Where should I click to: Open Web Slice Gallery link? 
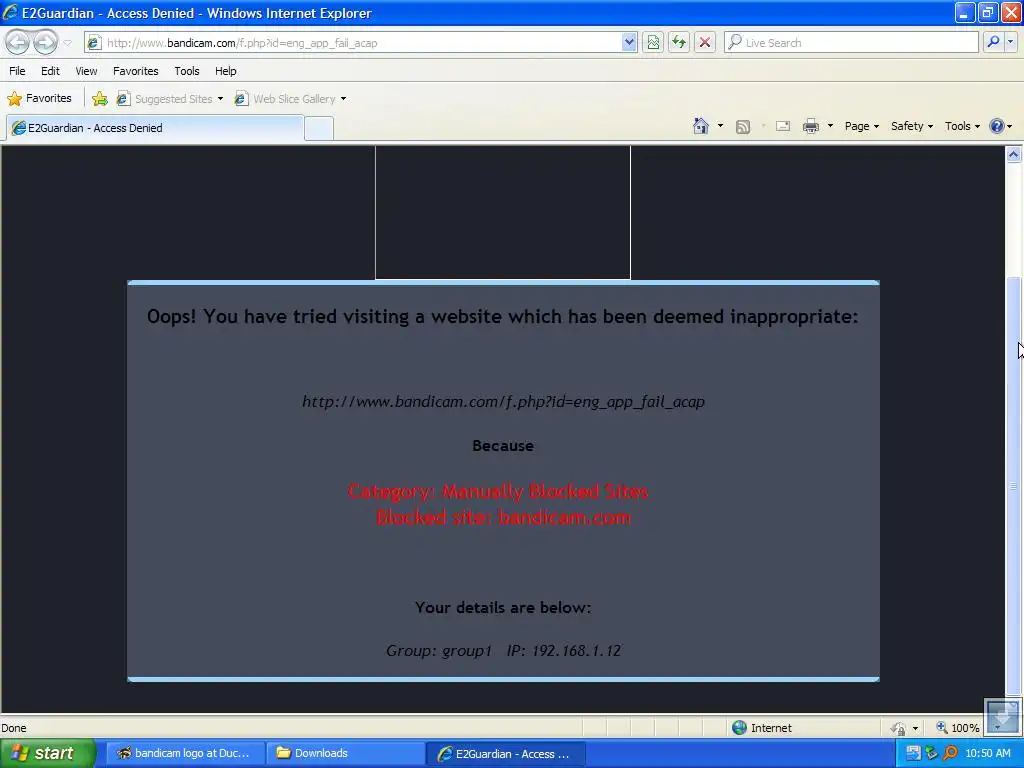[285, 99]
